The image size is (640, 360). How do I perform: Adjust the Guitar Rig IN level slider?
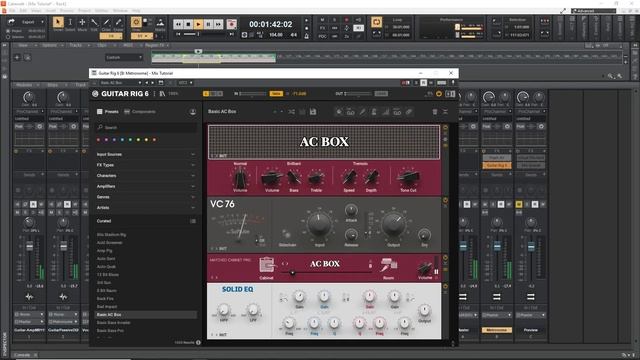253,94
